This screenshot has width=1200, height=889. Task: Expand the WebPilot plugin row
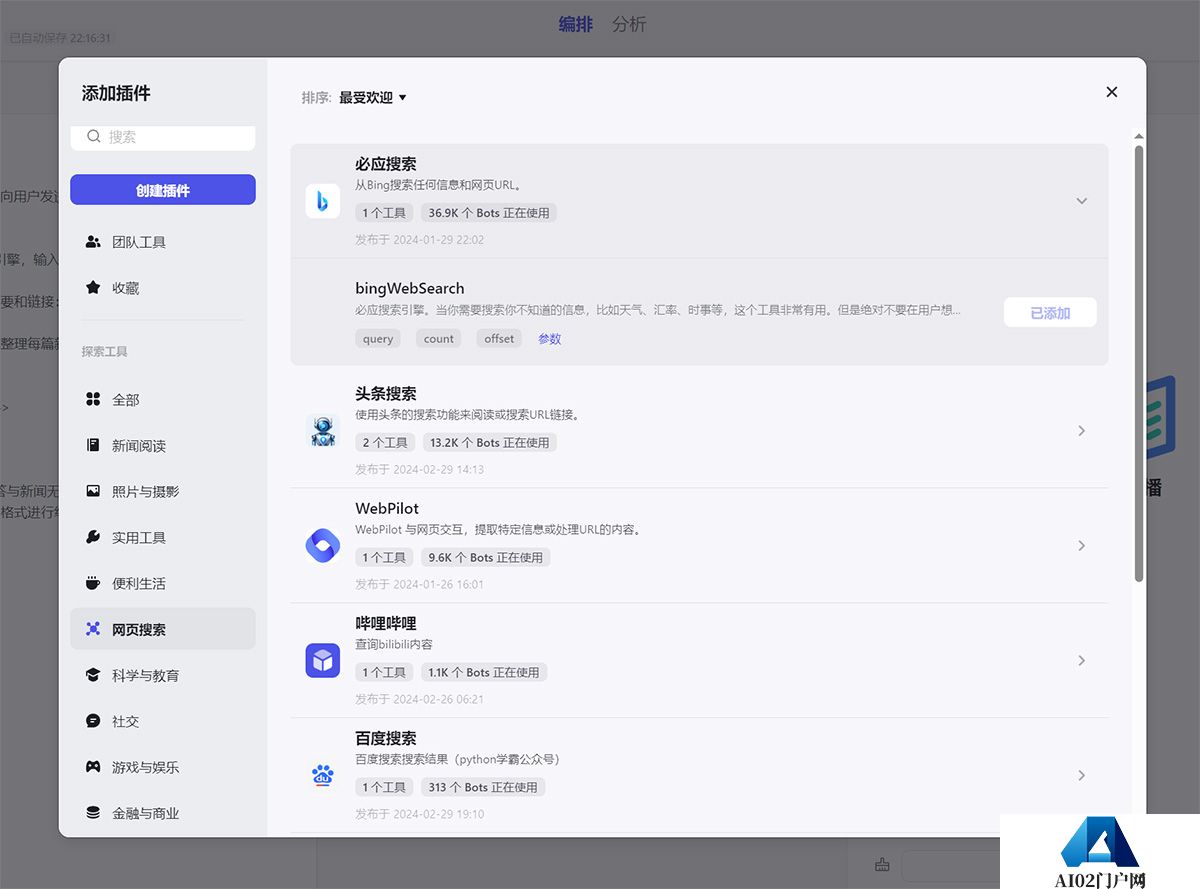(x=1081, y=546)
